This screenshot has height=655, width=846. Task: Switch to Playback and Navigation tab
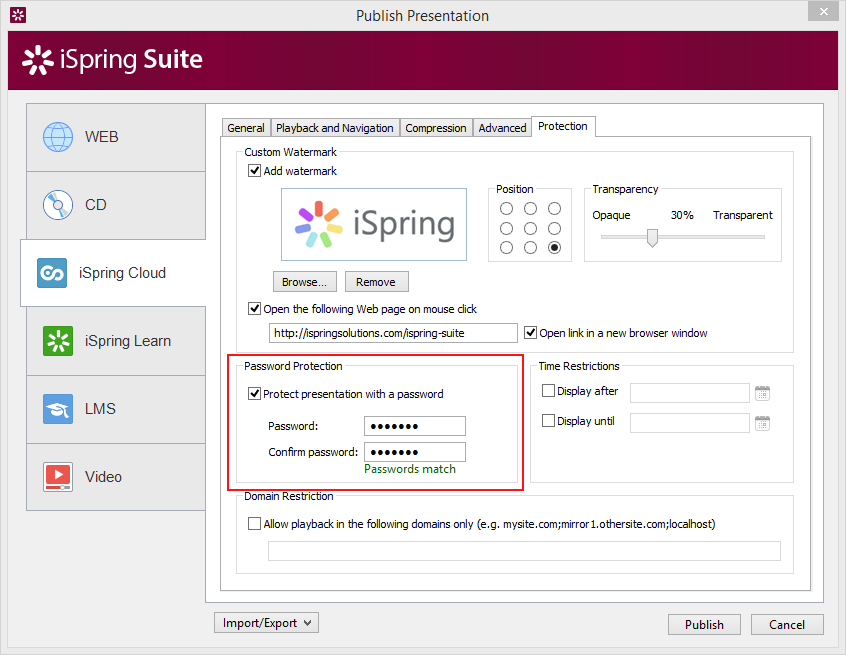pyautogui.click(x=335, y=128)
